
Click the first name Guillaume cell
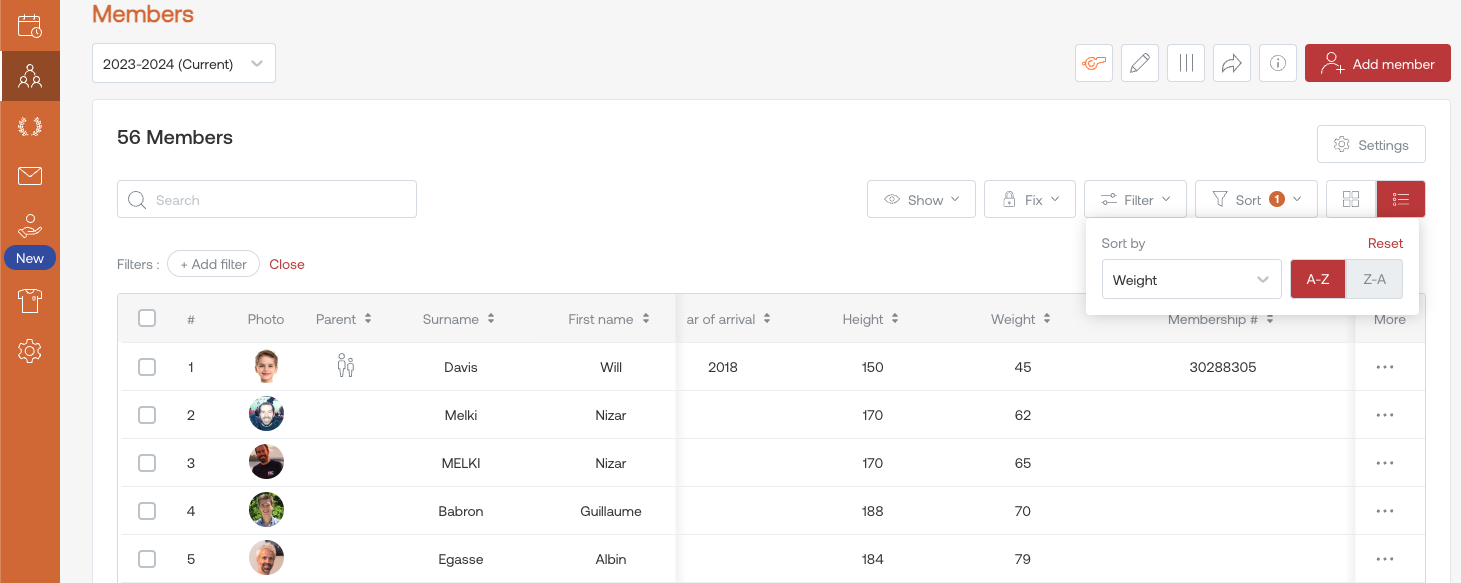coord(611,511)
